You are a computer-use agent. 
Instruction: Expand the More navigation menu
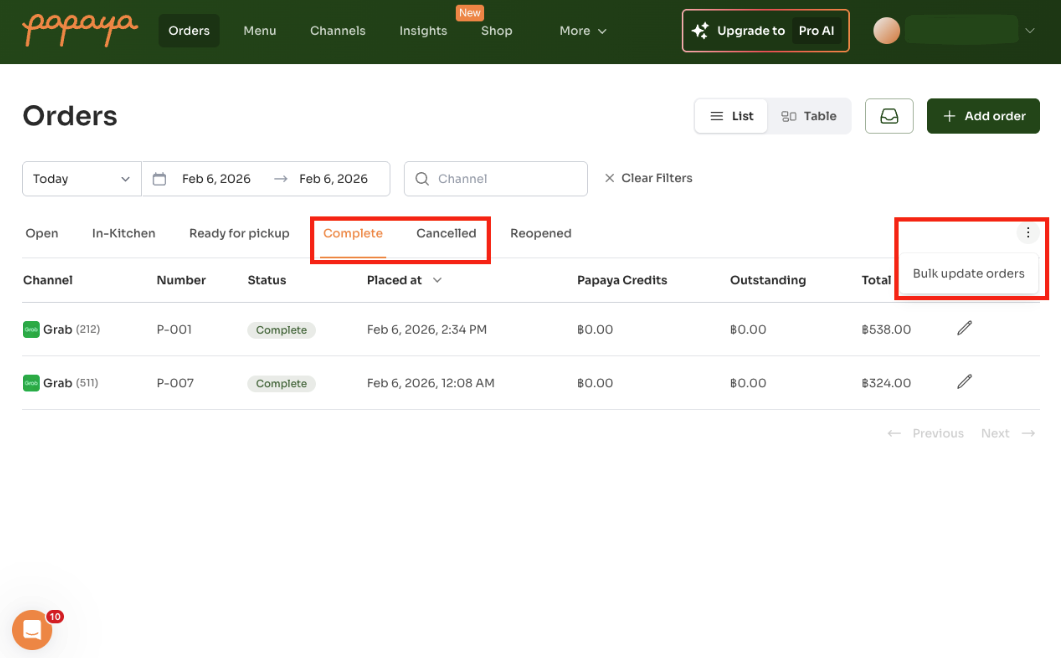pos(582,31)
